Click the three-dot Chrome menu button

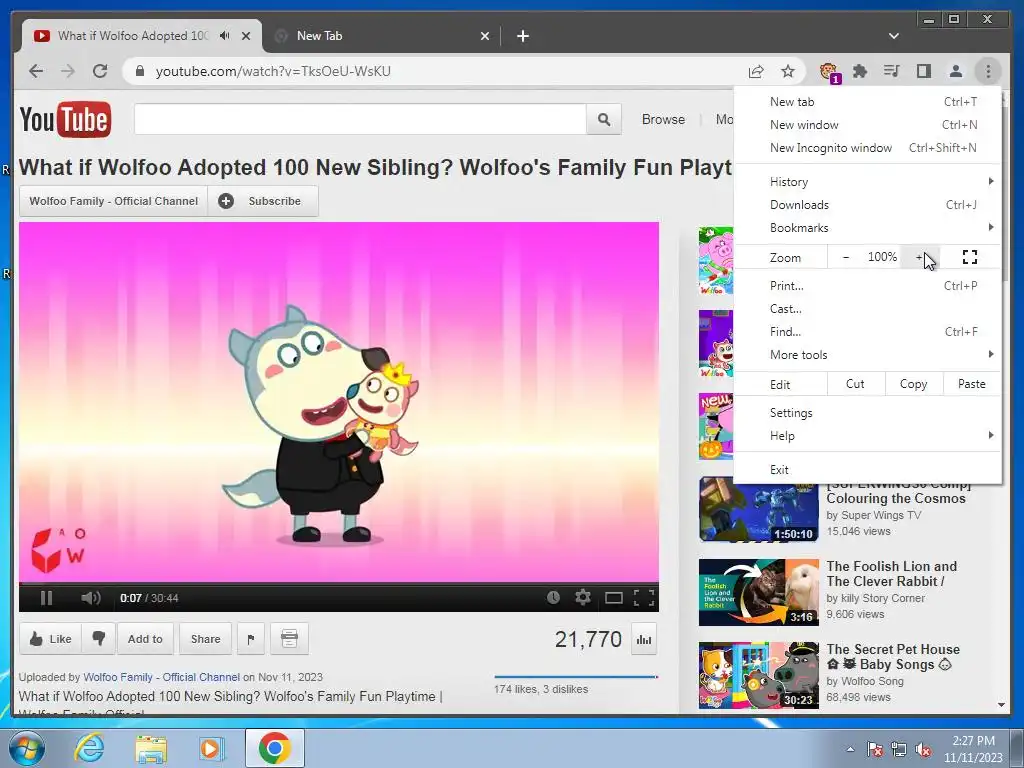point(988,71)
